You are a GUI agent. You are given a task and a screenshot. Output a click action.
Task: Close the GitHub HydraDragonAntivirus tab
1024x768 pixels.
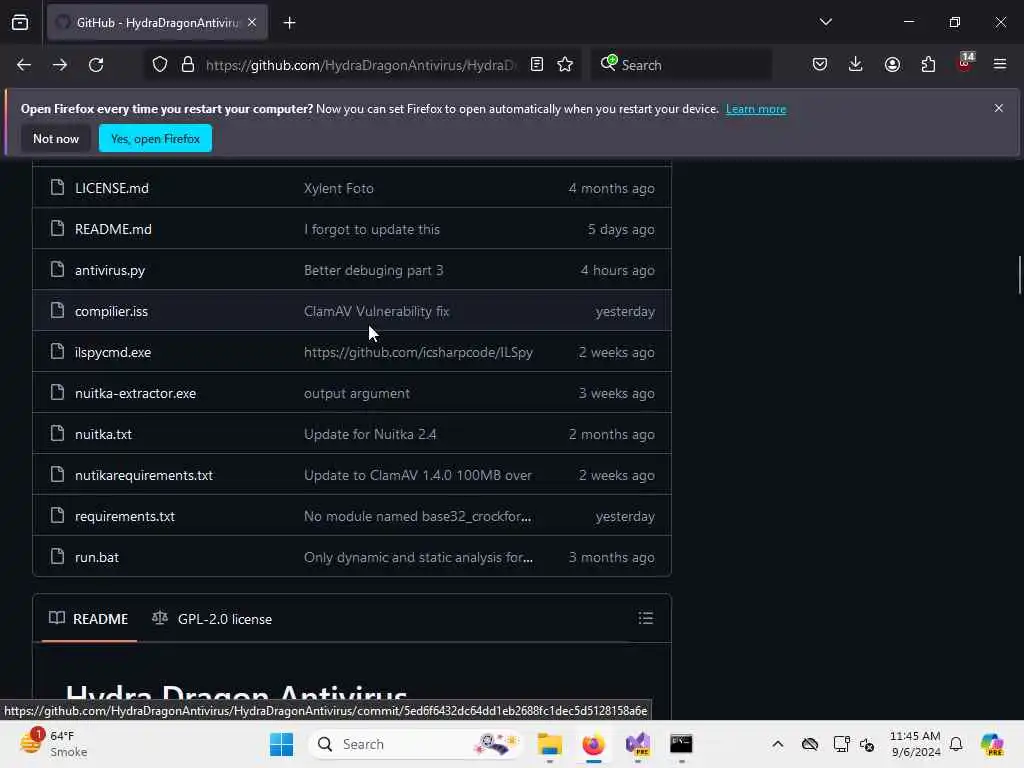252,23
